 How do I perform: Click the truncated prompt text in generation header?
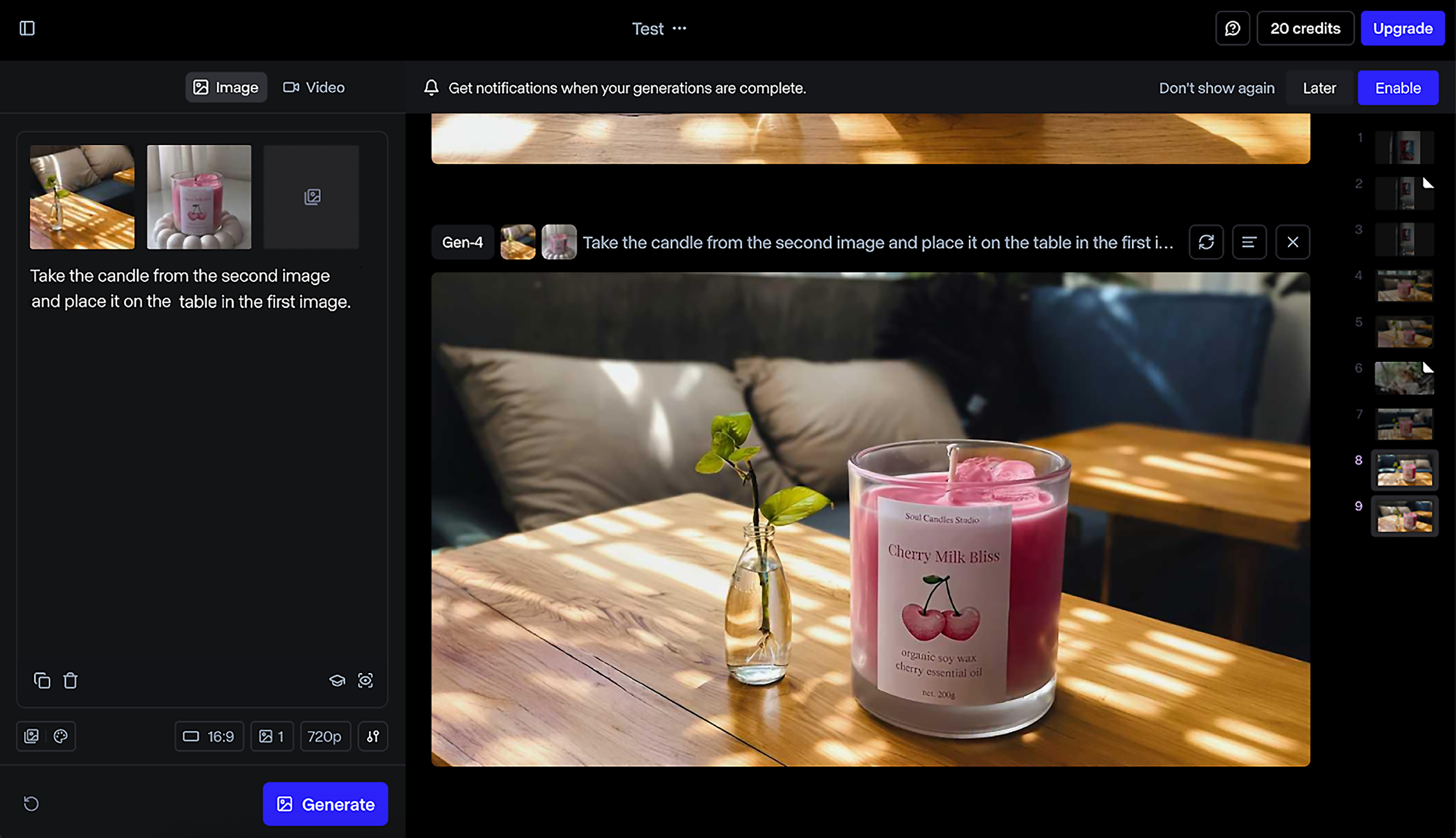tap(878, 242)
